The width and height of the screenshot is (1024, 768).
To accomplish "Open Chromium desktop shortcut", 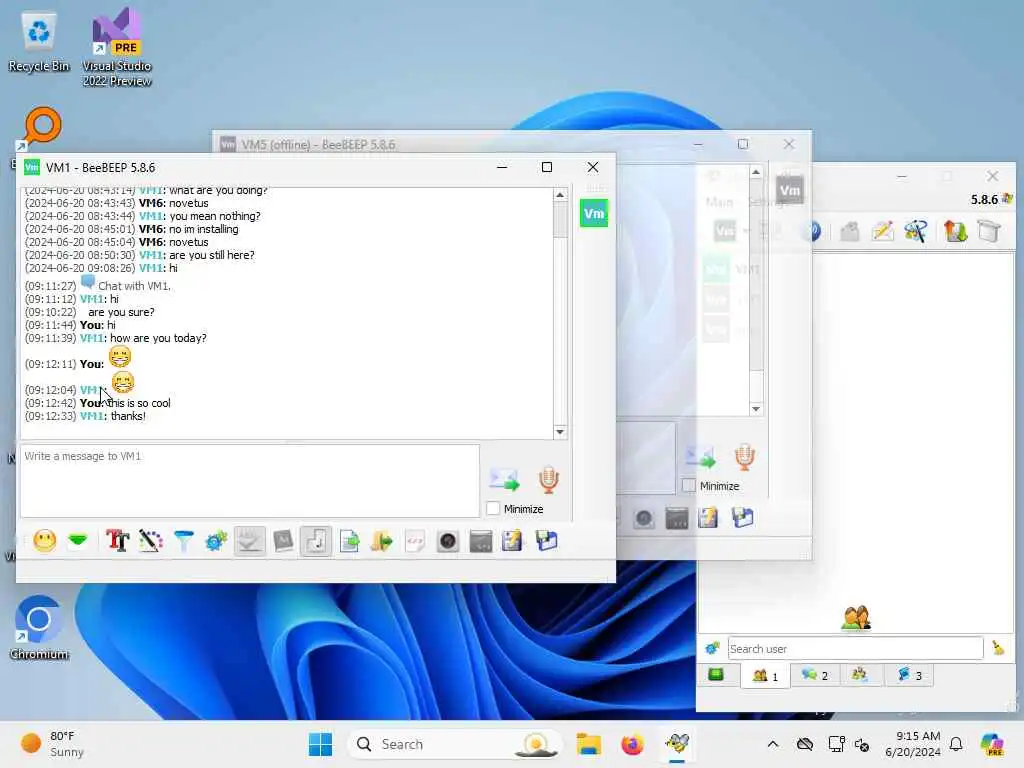I will point(39,627).
